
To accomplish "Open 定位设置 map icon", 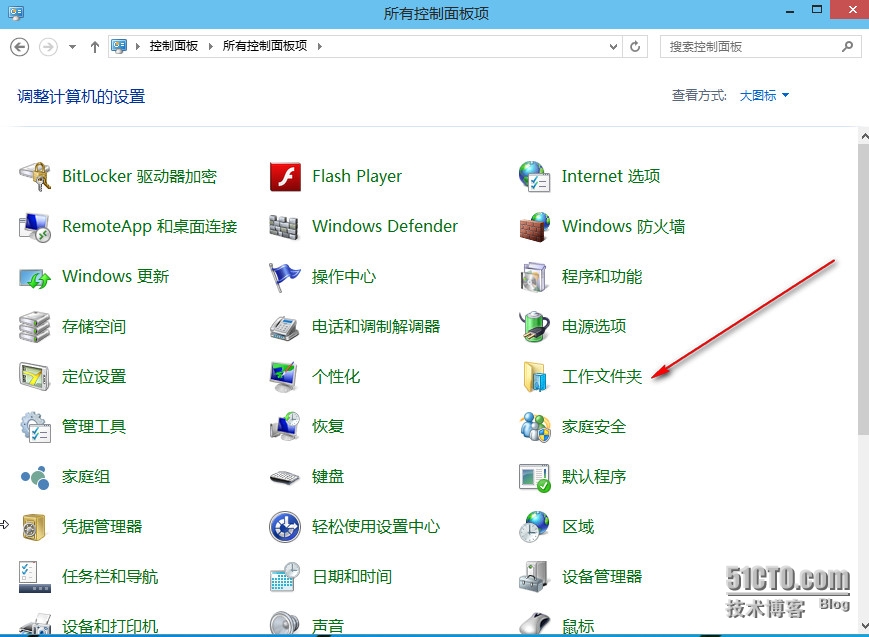I will pyautogui.click(x=34, y=376).
